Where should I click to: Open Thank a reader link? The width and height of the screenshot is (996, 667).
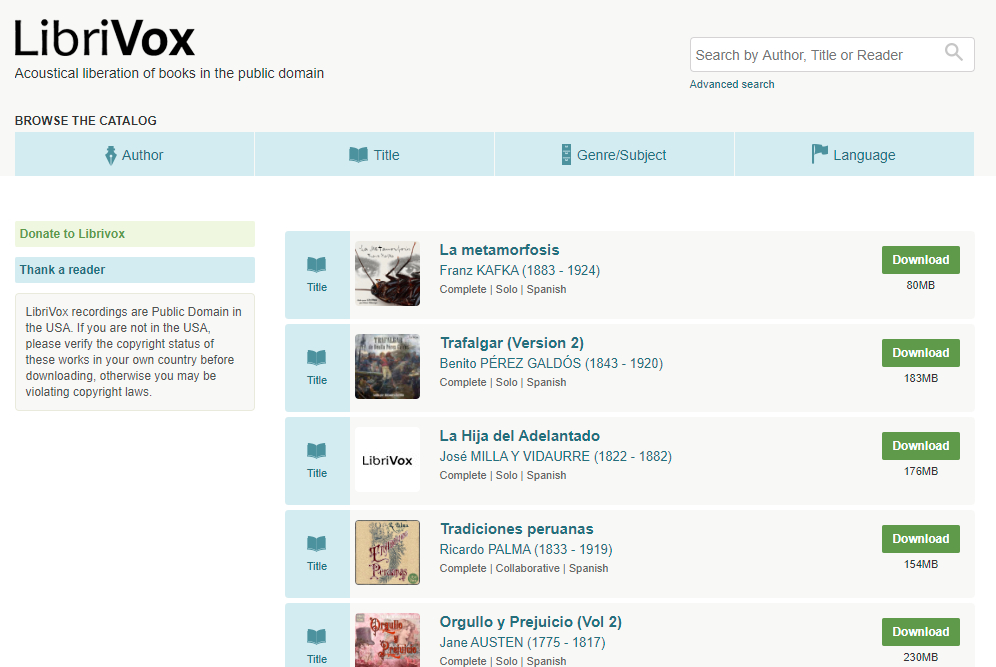(x=135, y=270)
